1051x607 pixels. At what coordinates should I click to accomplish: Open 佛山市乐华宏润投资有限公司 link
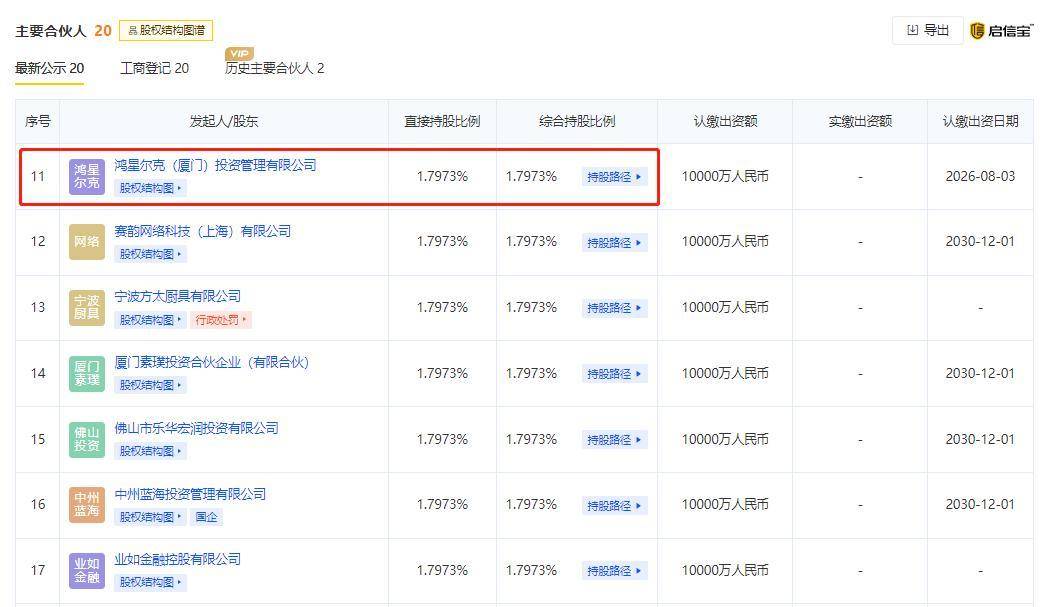tap(196, 428)
